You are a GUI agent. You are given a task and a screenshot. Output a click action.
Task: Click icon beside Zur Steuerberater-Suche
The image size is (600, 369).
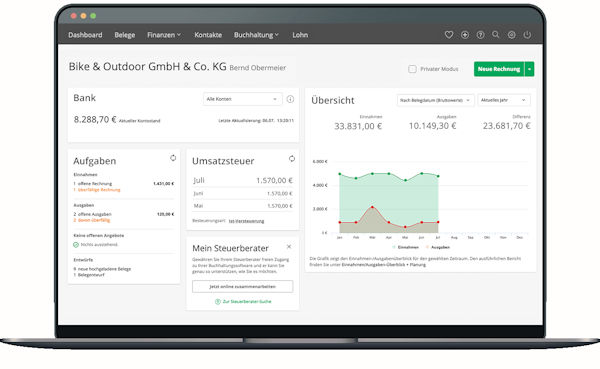click(x=218, y=302)
